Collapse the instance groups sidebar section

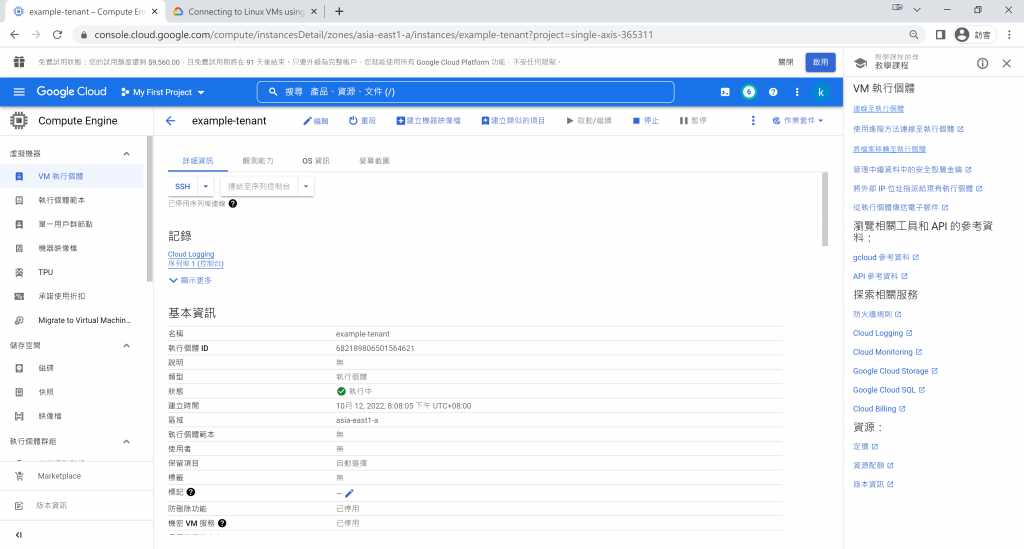127,441
